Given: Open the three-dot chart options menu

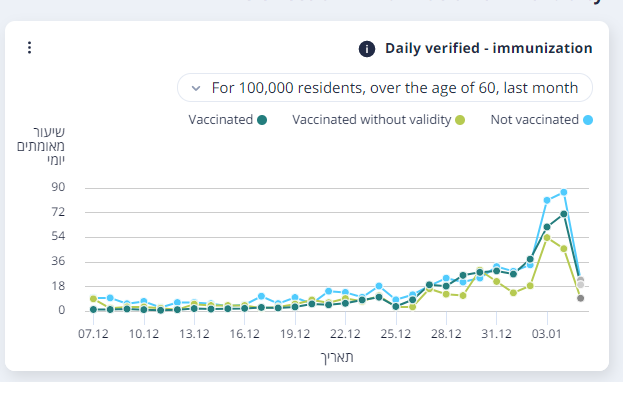Looking at the screenshot, I should 30,48.
